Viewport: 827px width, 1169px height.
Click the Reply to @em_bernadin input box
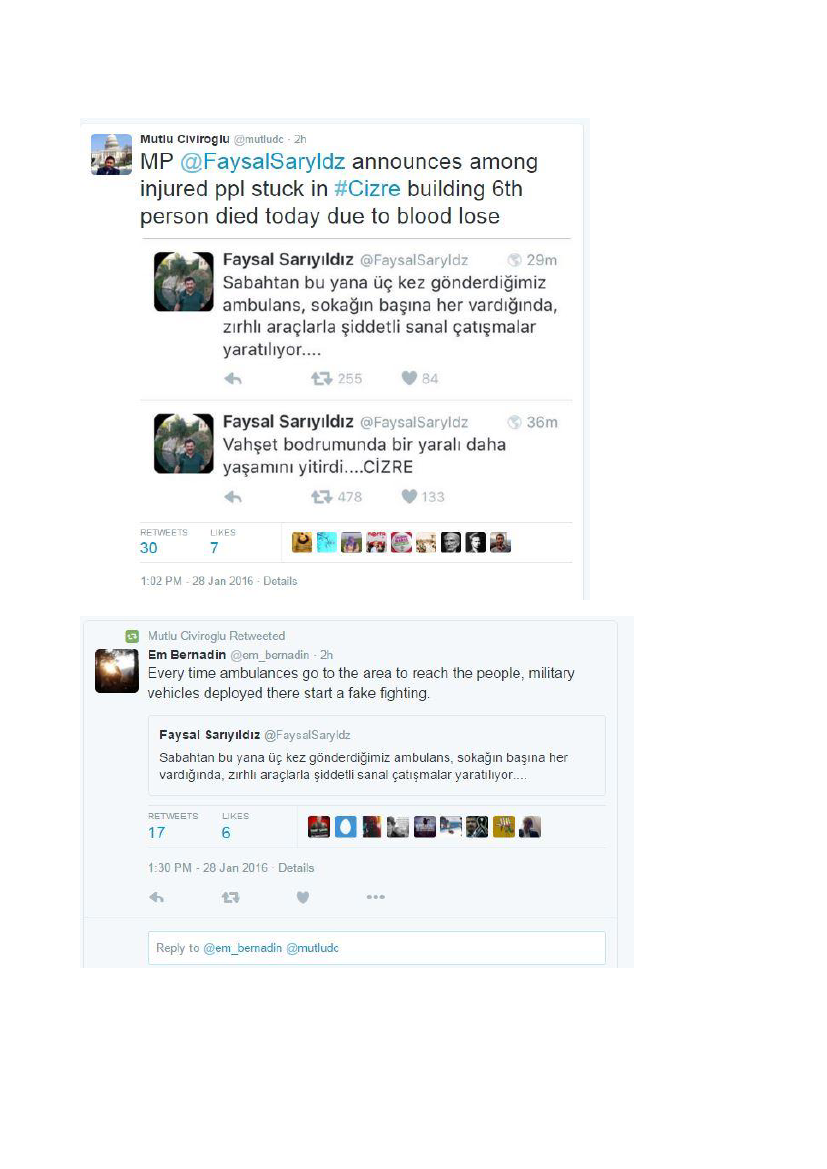pyautogui.click(x=377, y=948)
